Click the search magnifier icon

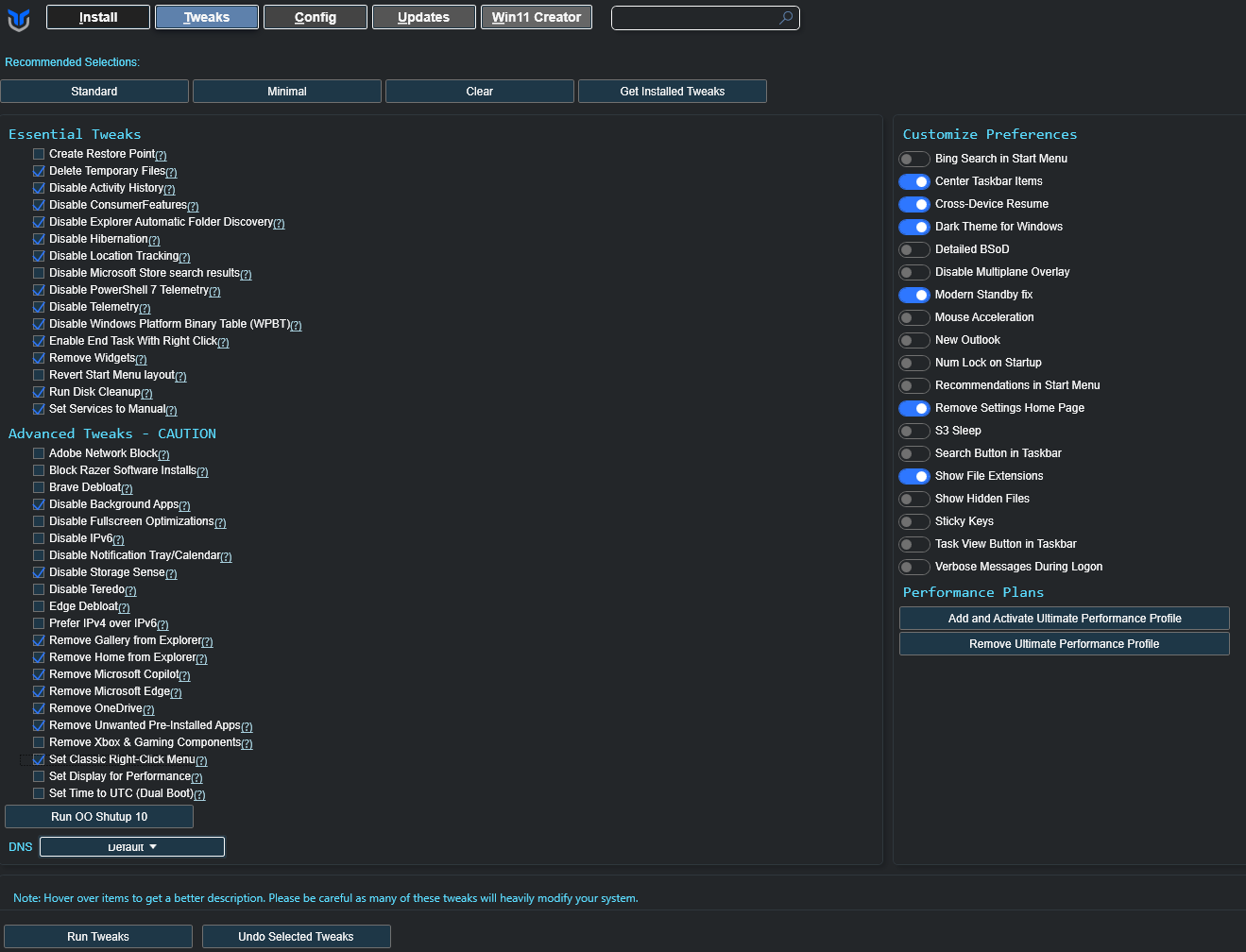pos(785,18)
